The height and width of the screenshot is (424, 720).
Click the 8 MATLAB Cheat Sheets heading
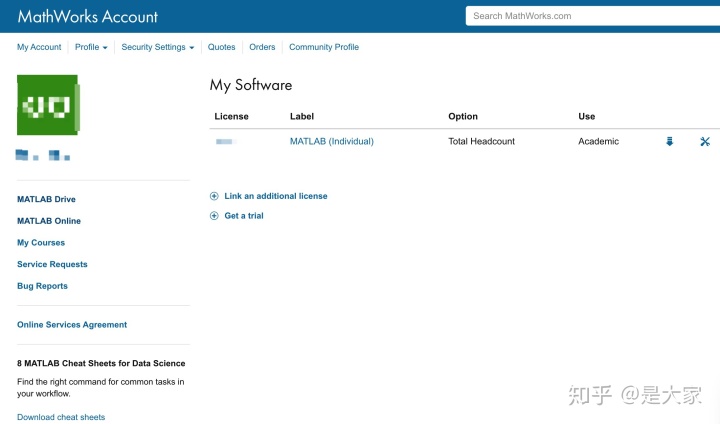coord(101,363)
